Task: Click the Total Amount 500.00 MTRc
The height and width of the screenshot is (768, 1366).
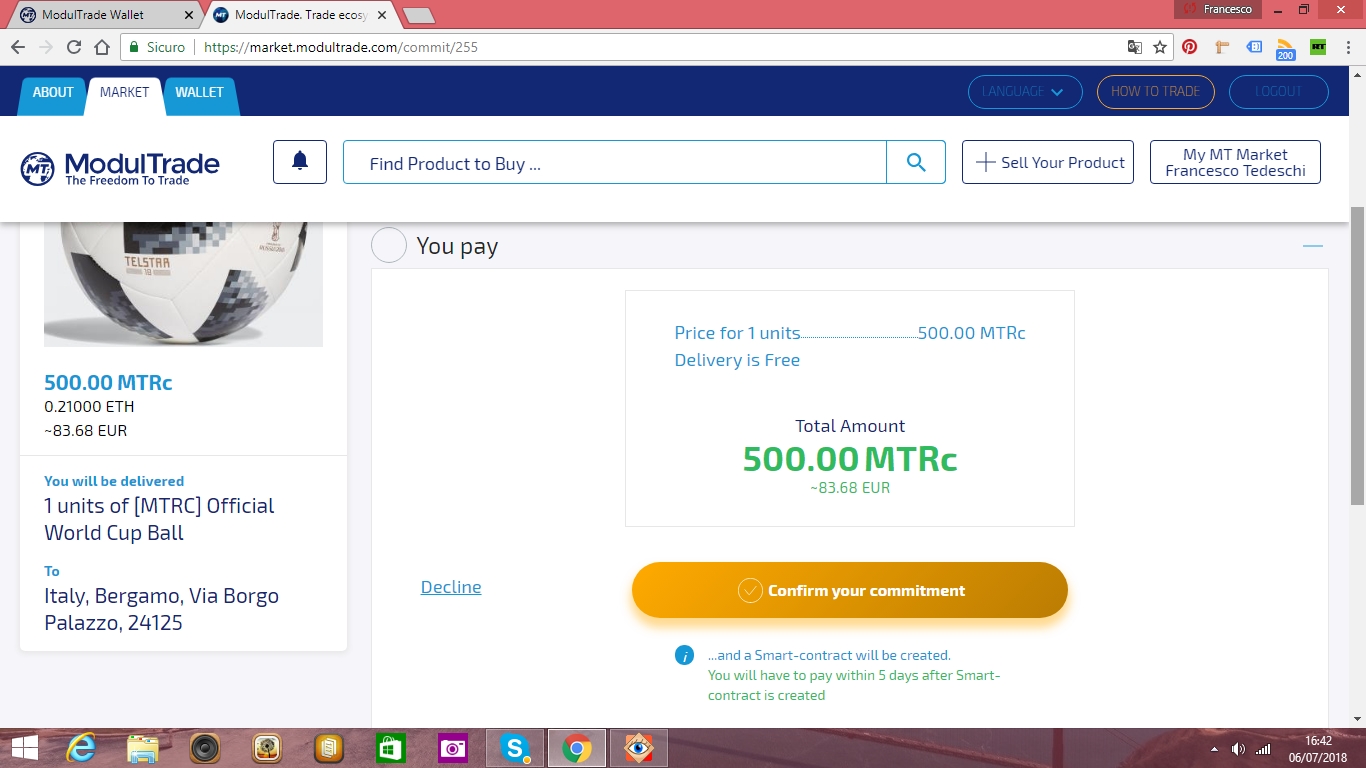Action: (850, 459)
